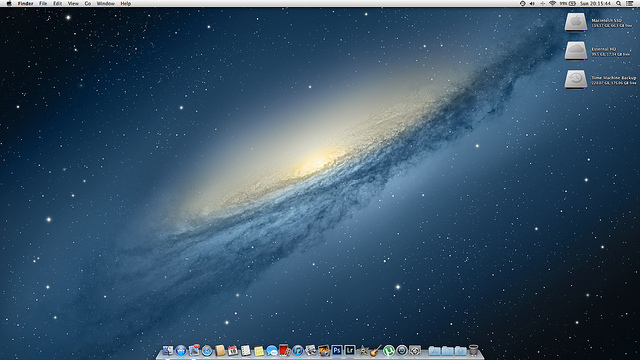Select the Time Machine Backup drive
Screen dimensions: 640x360
[x=576, y=79]
